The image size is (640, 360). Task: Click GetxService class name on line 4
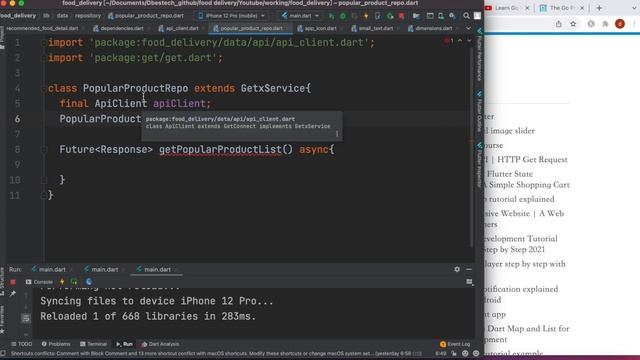273,88
